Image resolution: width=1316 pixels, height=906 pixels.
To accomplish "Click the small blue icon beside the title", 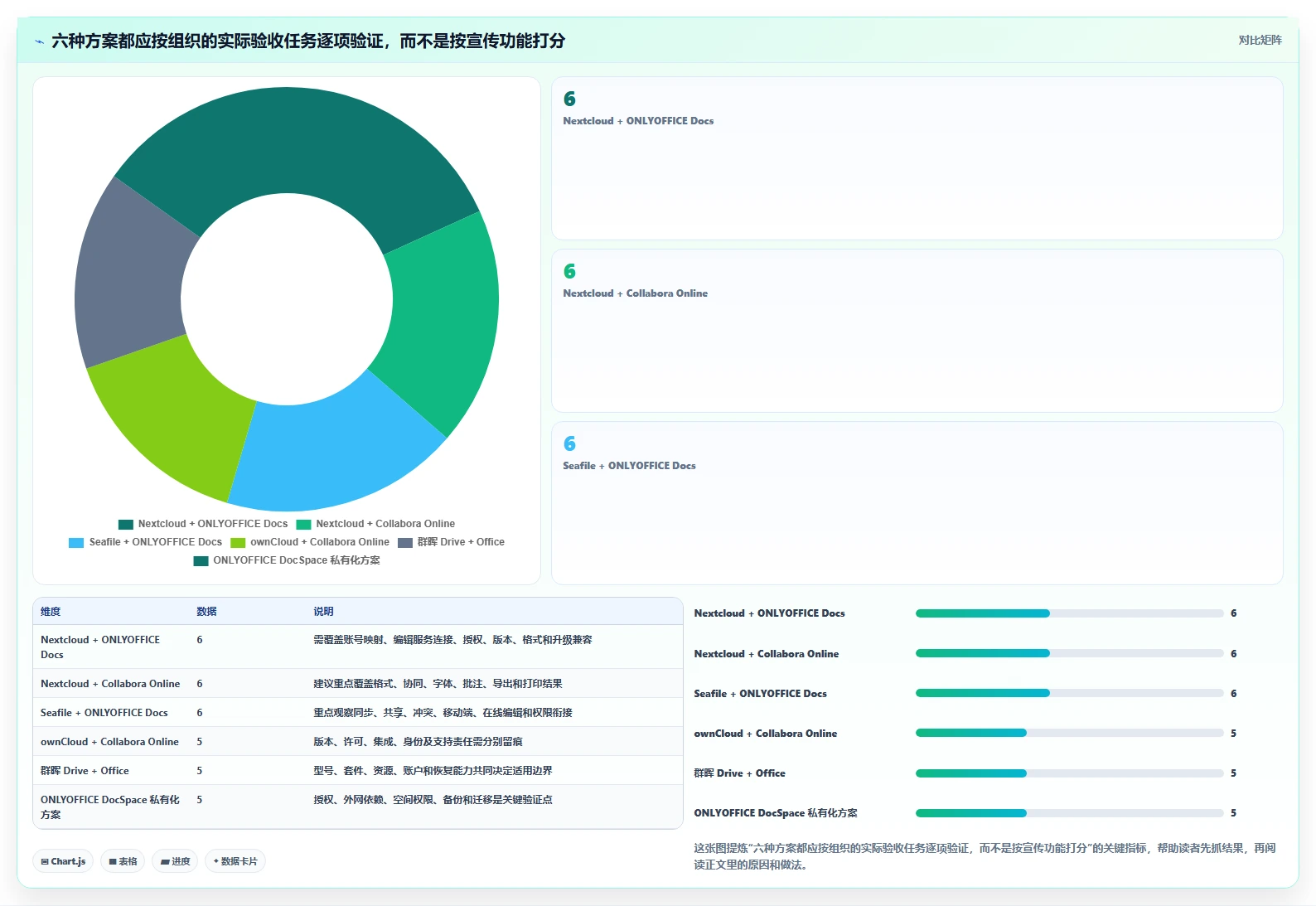I will [x=39, y=41].
